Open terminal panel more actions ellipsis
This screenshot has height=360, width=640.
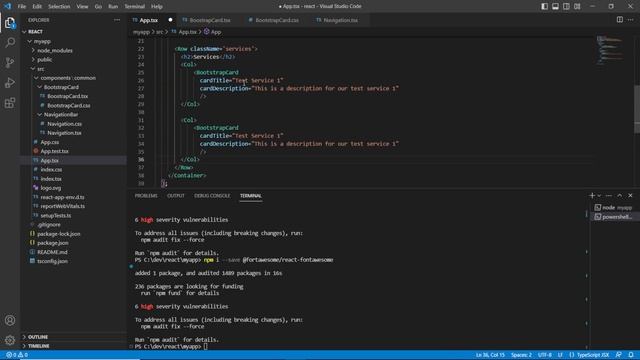pyautogui.click(x=609, y=196)
